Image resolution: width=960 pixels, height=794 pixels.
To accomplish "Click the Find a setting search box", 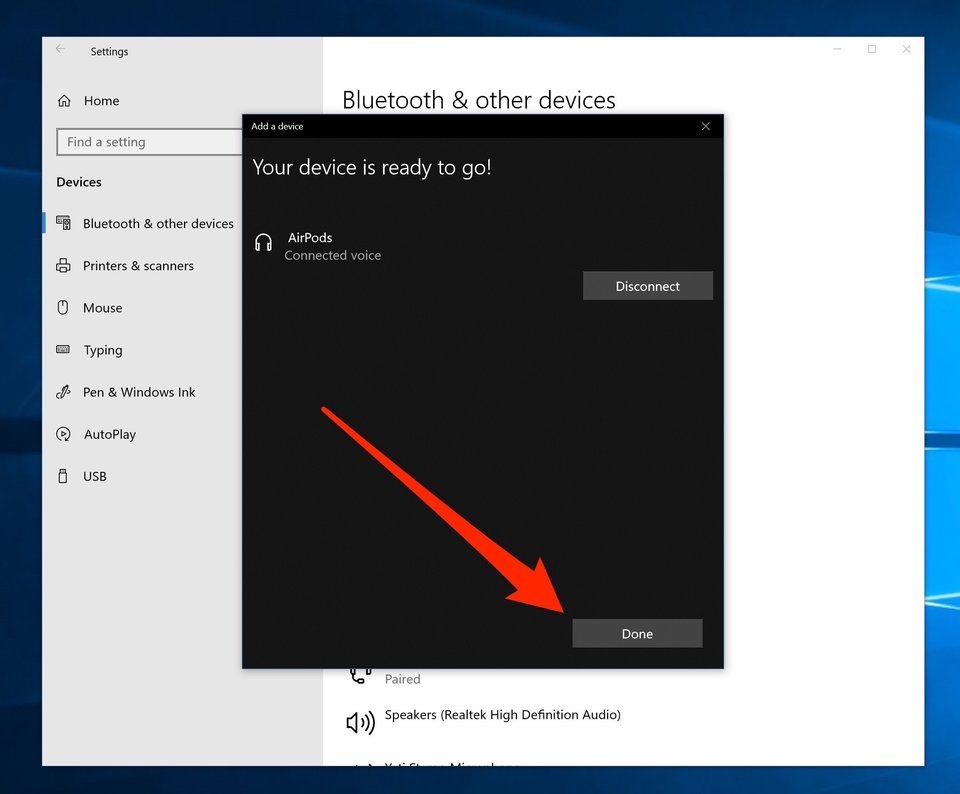I will 149,142.
